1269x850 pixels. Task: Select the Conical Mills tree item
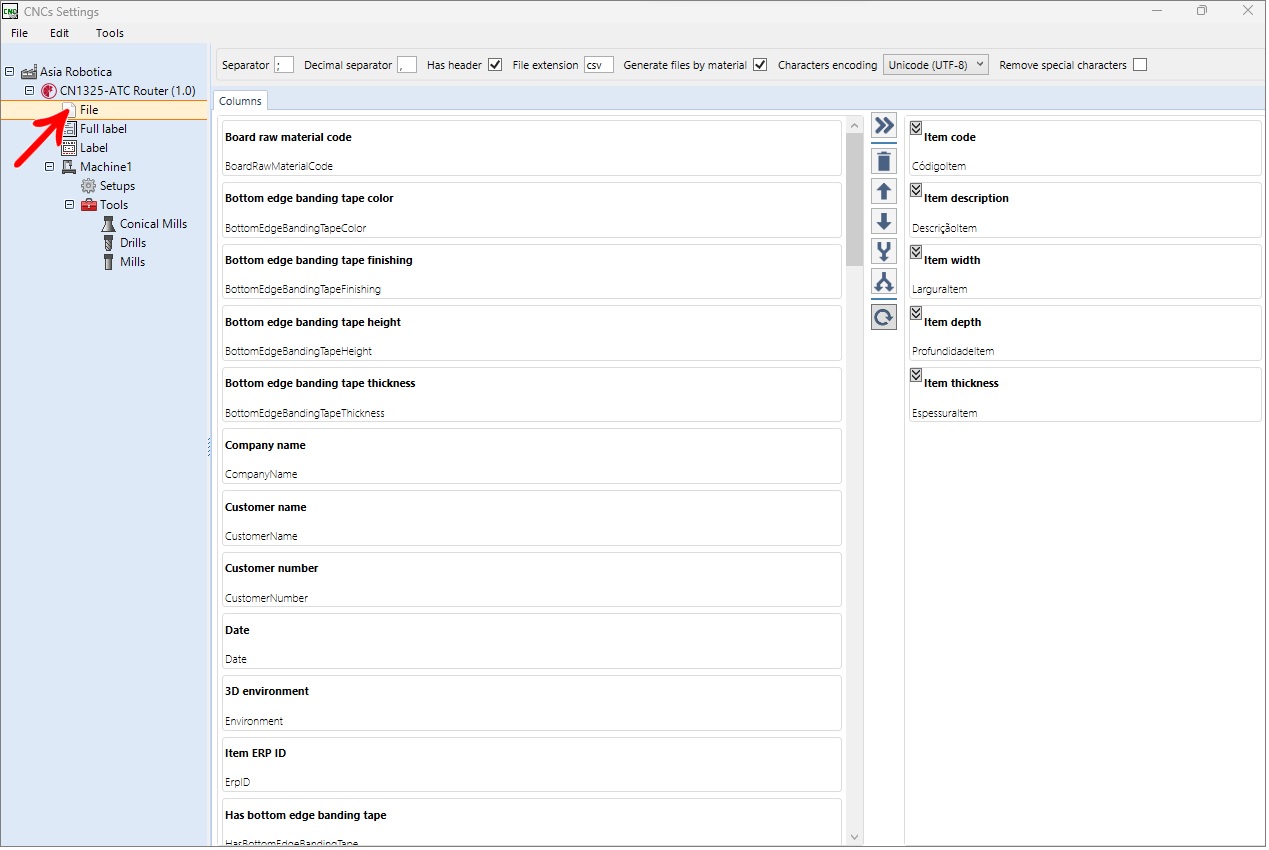(153, 224)
